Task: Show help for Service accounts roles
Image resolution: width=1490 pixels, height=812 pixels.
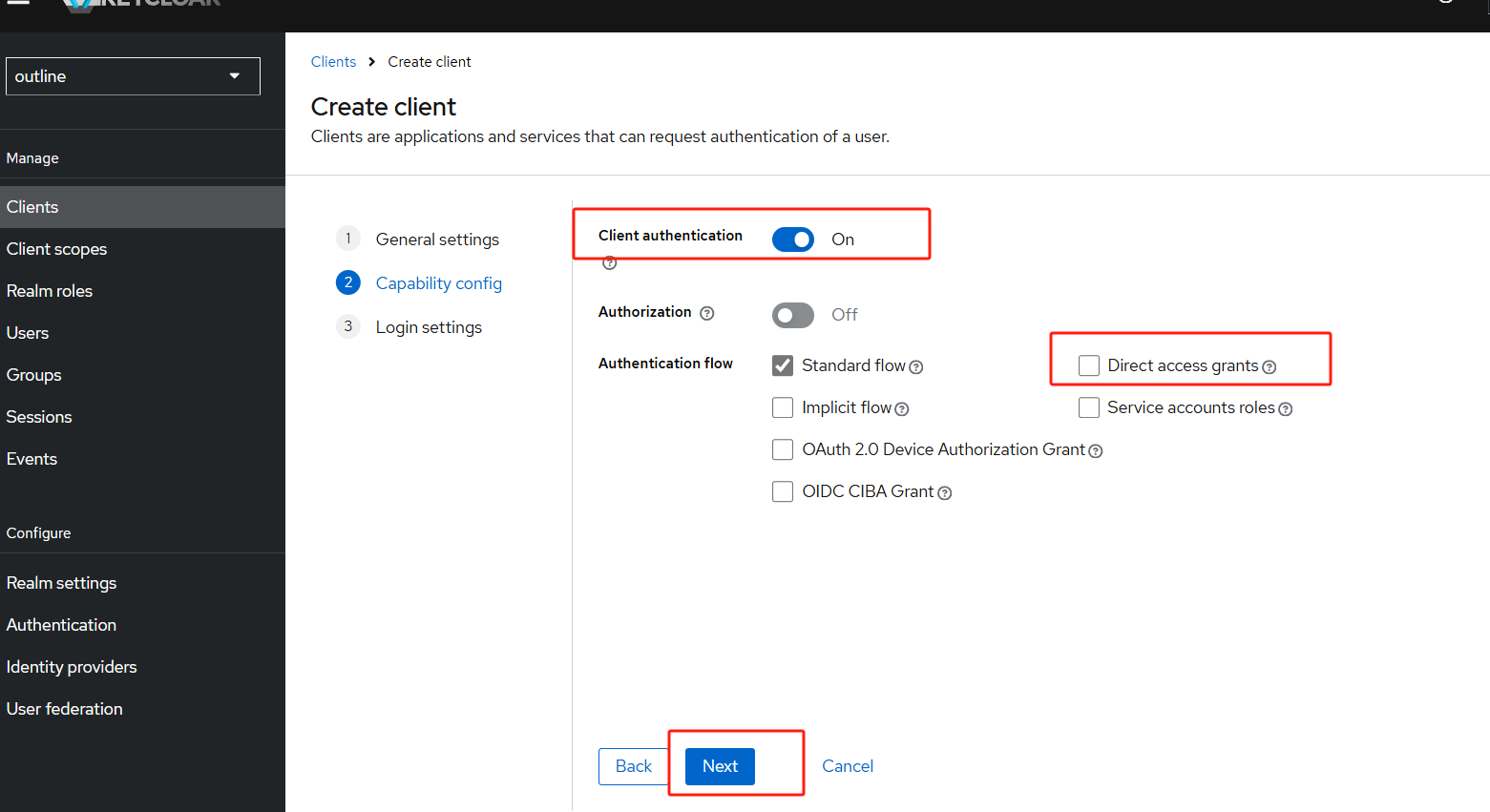Action: coord(1286,409)
